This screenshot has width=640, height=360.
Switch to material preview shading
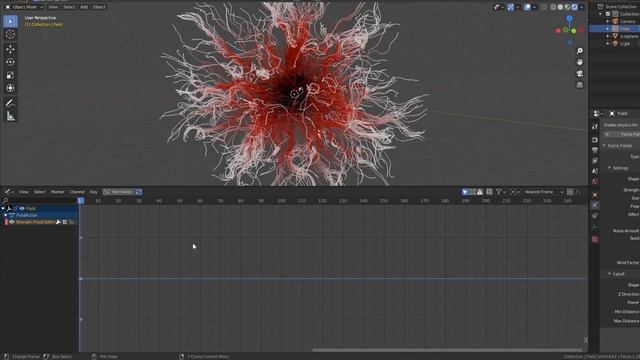pos(567,7)
